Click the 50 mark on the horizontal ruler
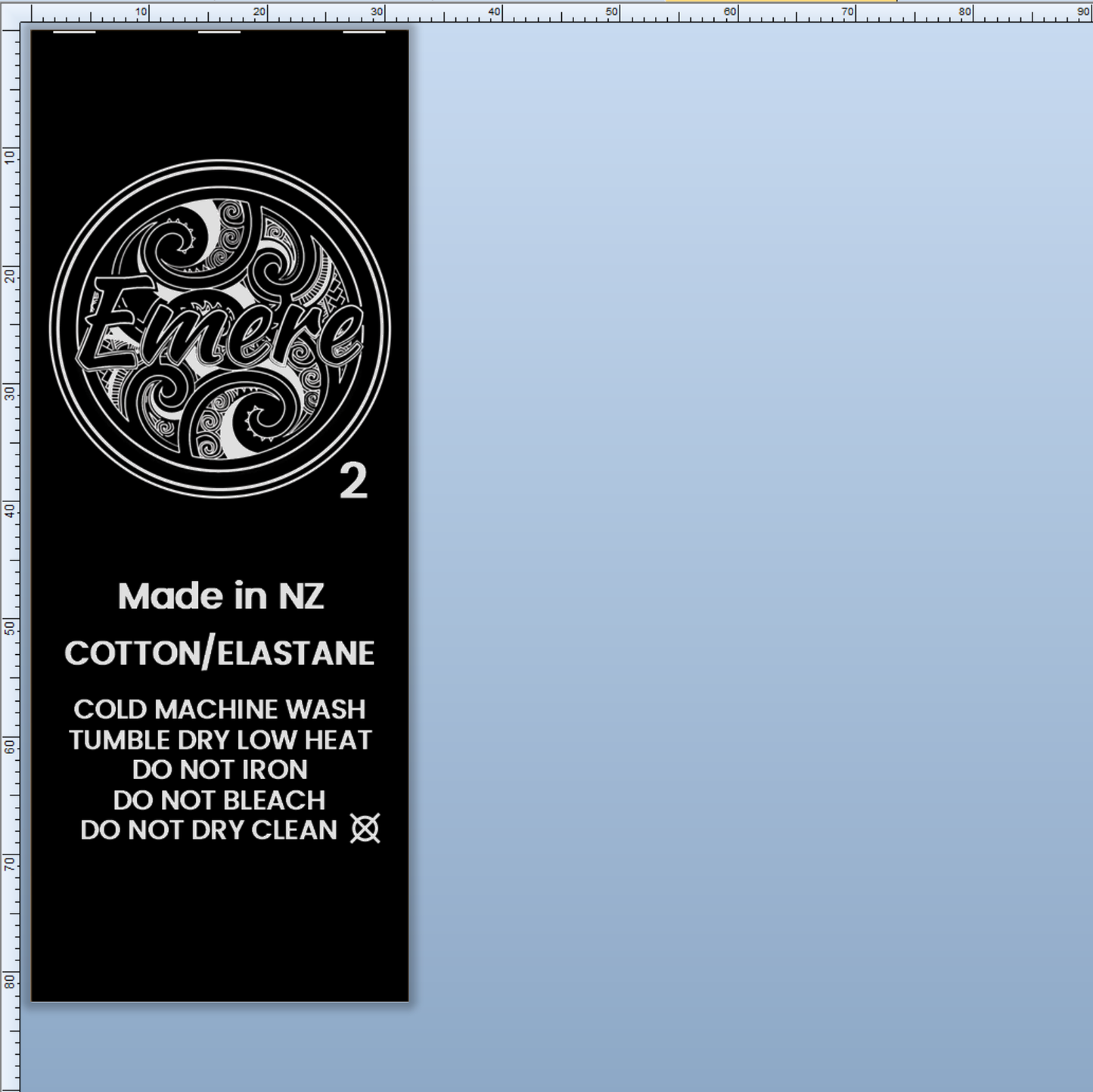 click(x=610, y=11)
